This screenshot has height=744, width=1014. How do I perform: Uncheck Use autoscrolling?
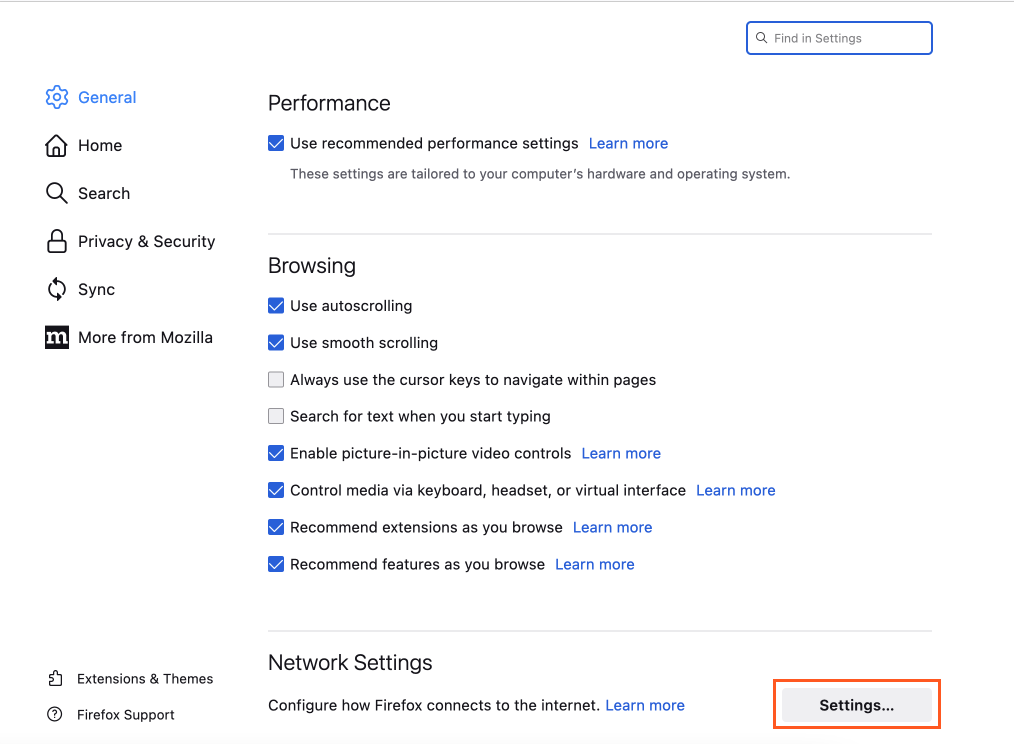(275, 306)
